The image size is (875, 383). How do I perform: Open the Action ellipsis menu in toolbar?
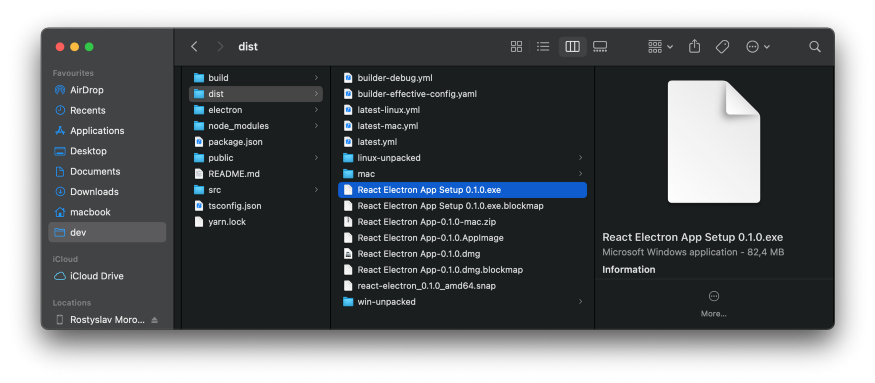coord(758,47)
